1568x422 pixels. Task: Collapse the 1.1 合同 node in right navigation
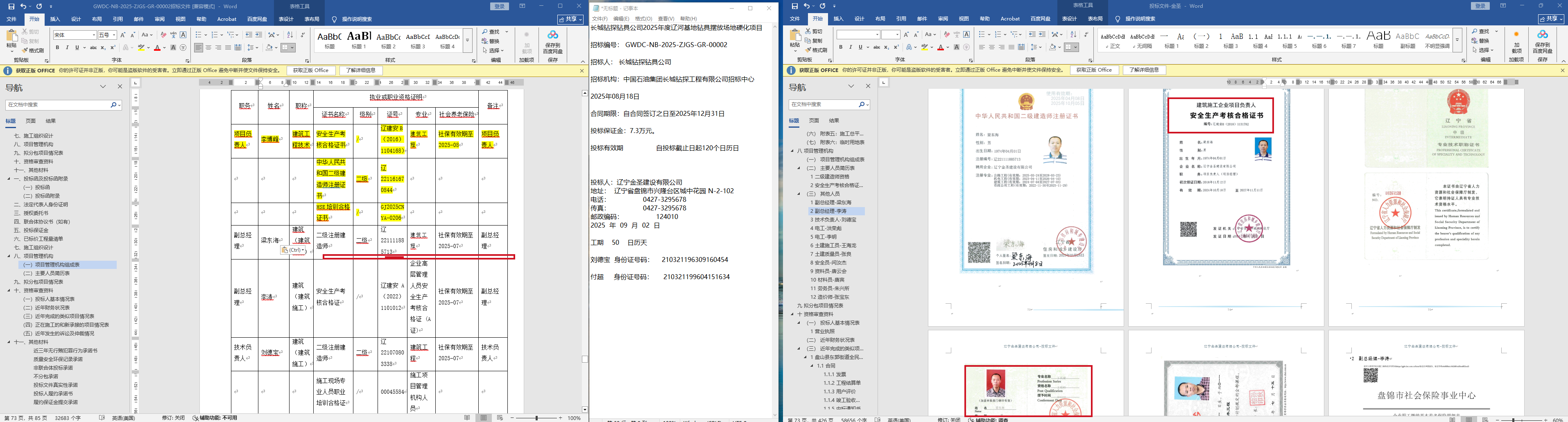(x=811, y=366)
